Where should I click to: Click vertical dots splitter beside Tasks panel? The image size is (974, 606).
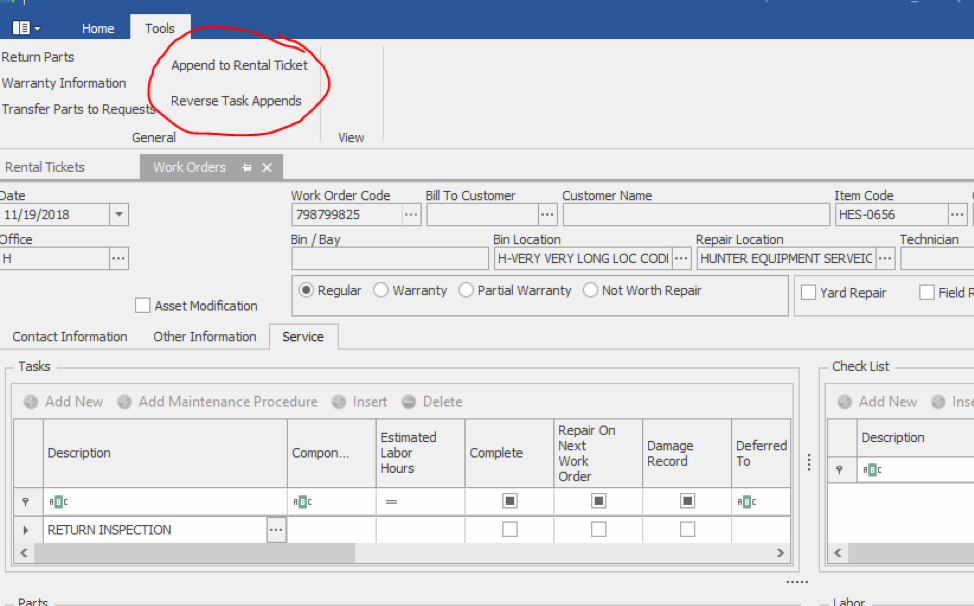[809, 462]
